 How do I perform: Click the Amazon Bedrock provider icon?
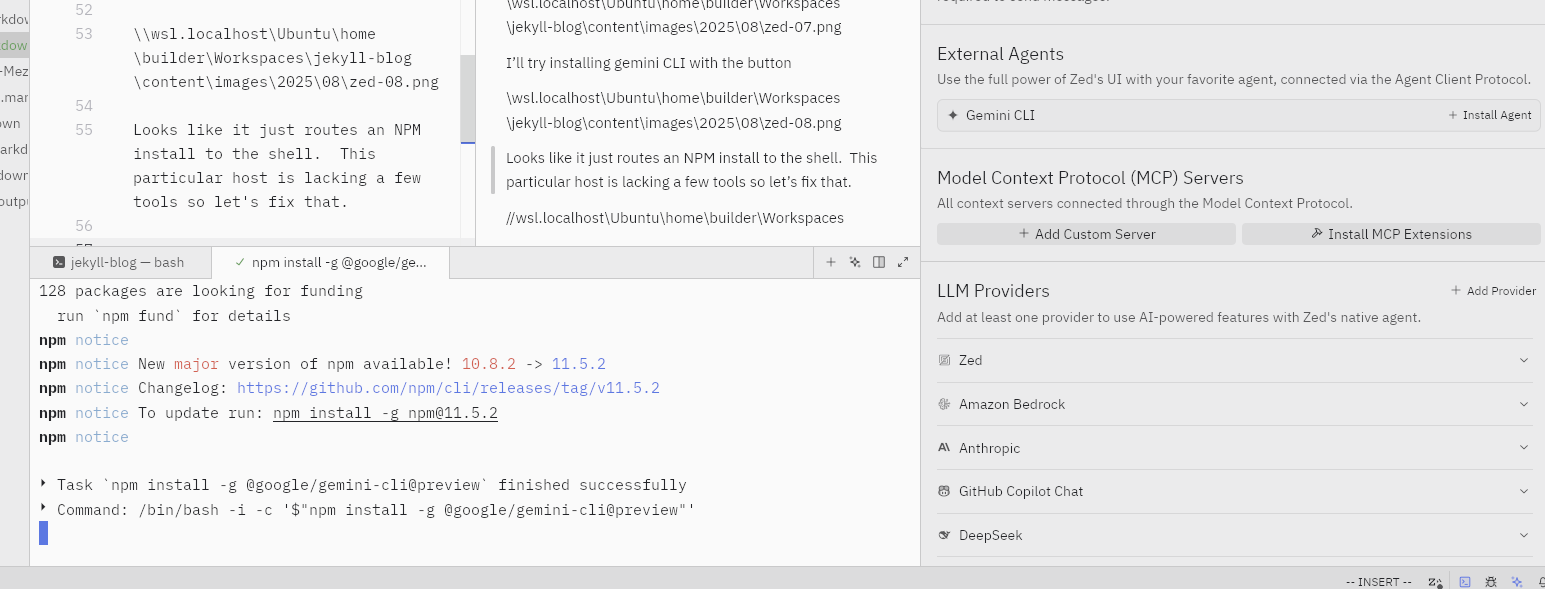[944, 404]
